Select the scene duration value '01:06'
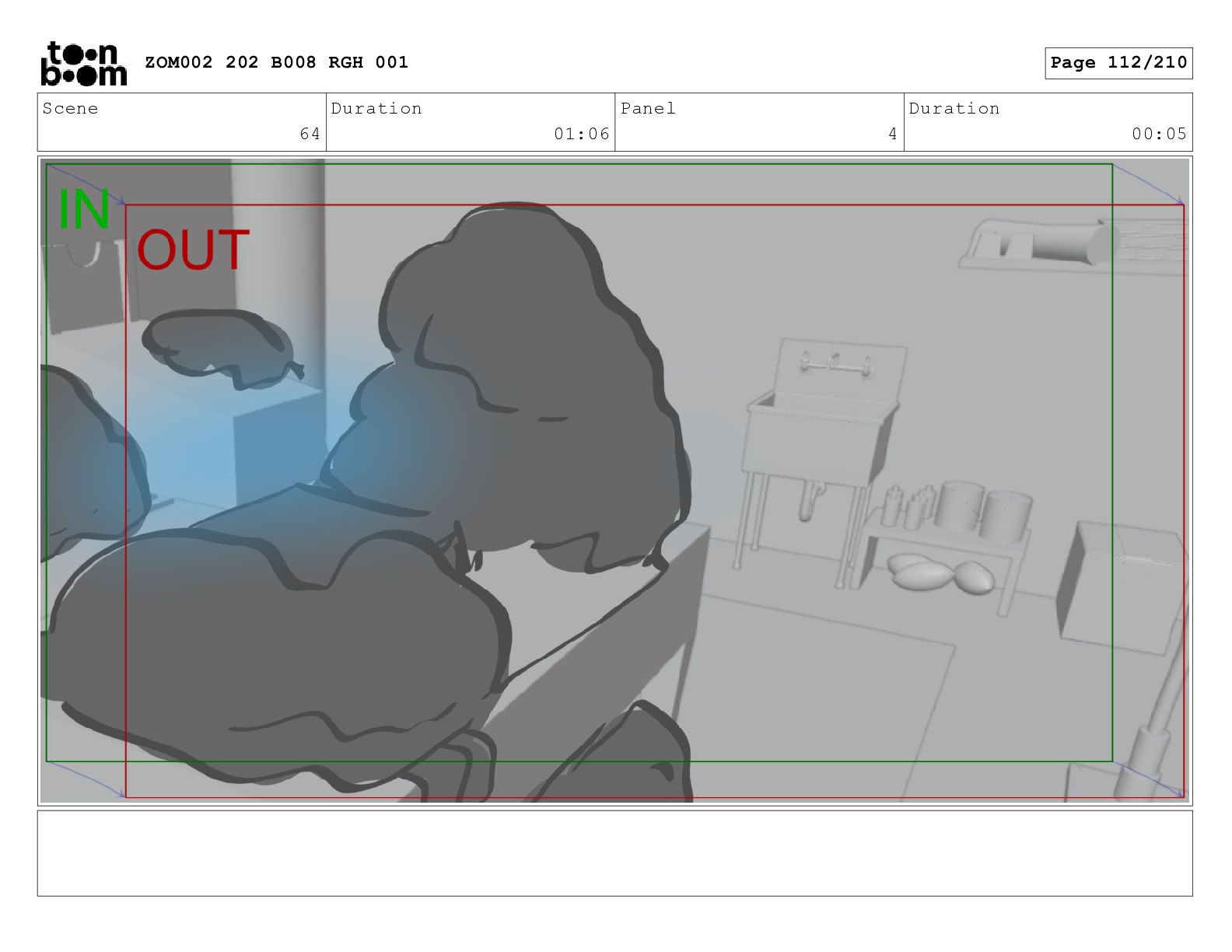This screenshot has height=952, width=1232. [582, 134]
